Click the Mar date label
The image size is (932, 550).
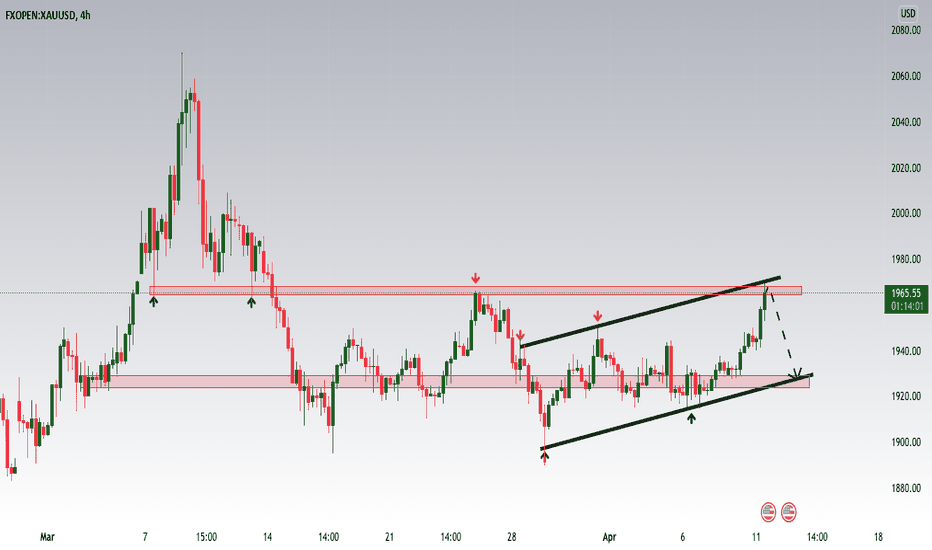coord(47,537)
